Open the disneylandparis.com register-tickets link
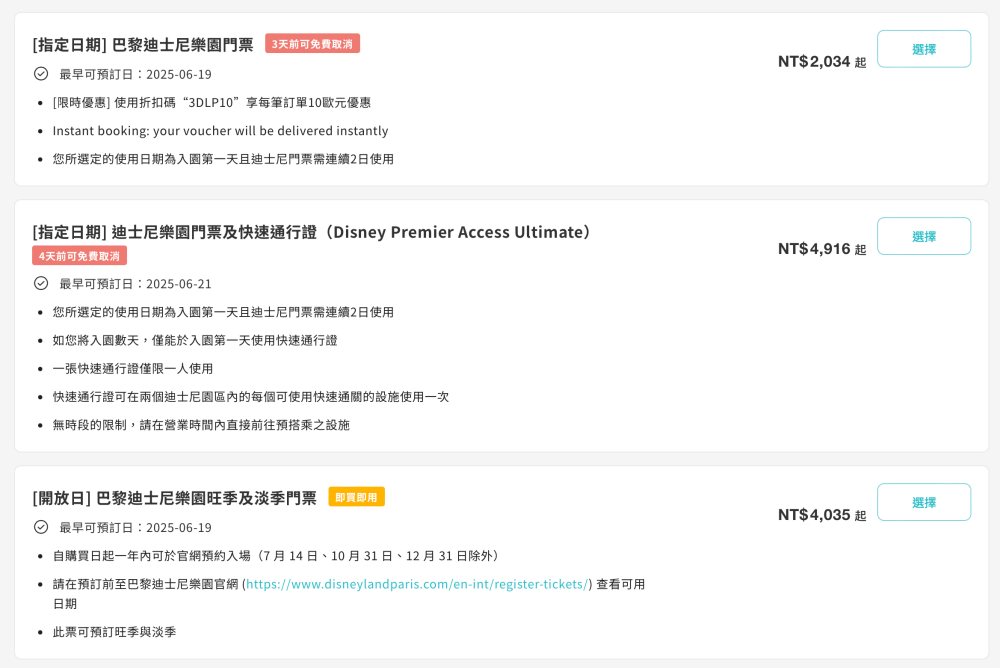Viewport: 1000px width, 668px height. (x=417, y=584)
